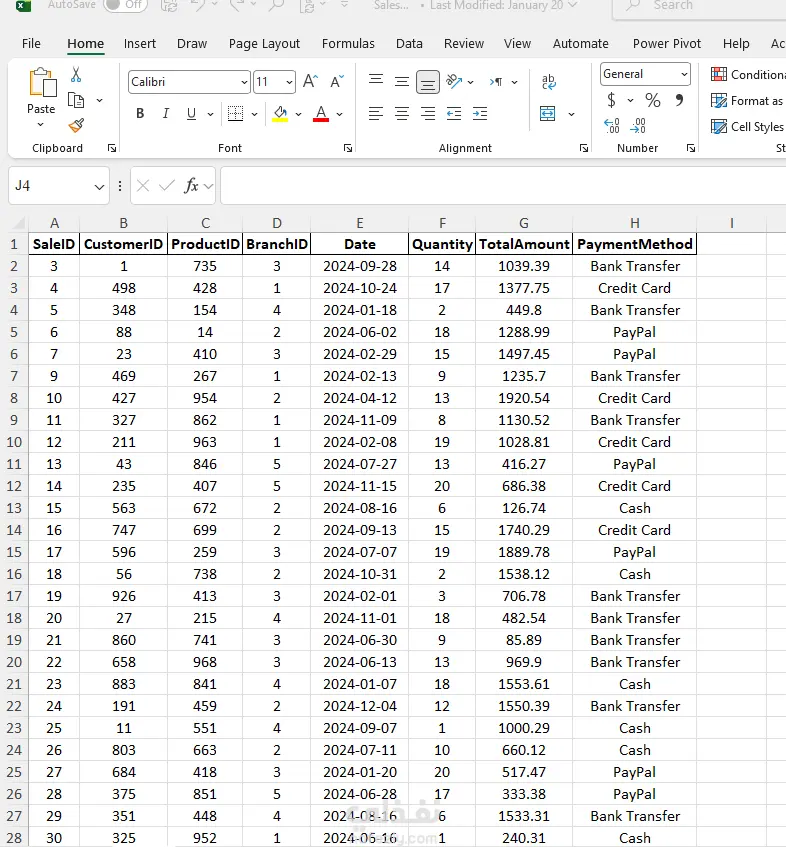Click Increase Font Size icon
Screen dimensions: 786x847
click(311, 82)
